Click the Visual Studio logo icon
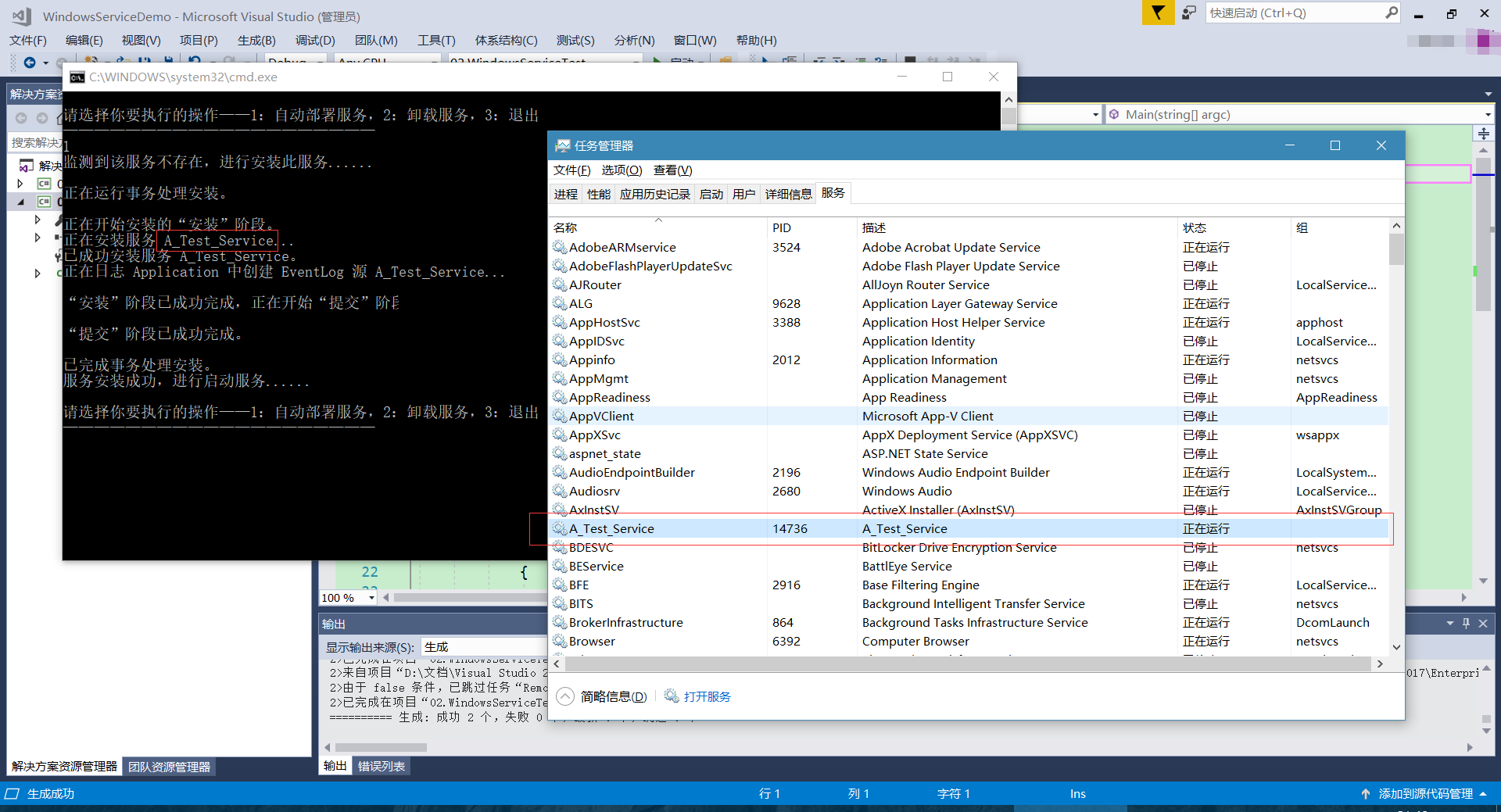Viewport: 1501px width, 812px height. [x=21, y=16]
